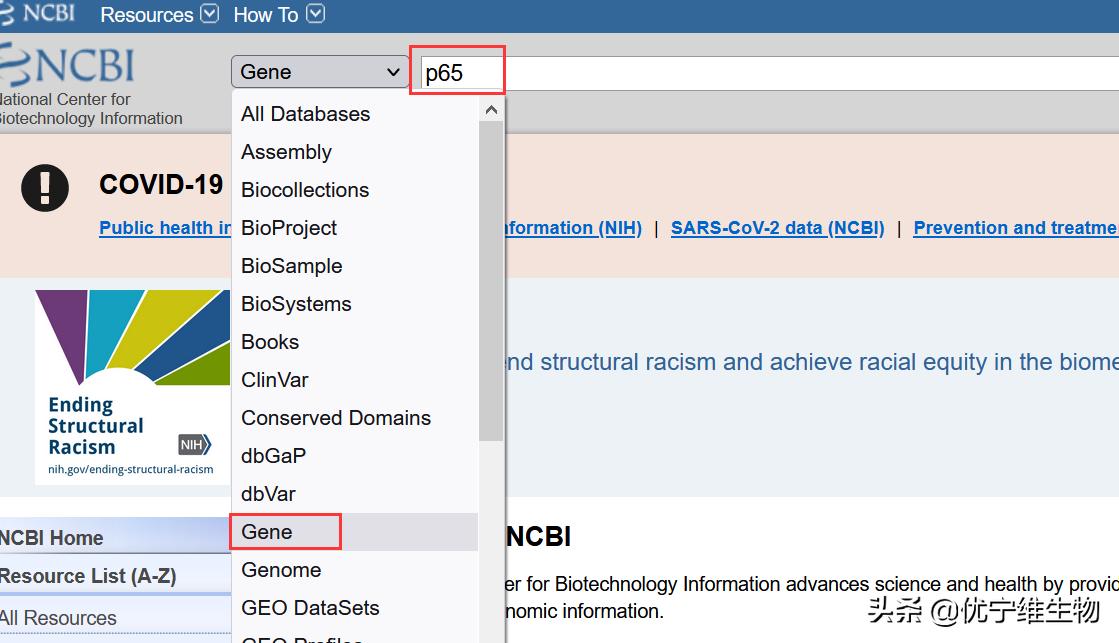Select Conserved Domains database option
Screen dimensions: 1119x643
(x=336, y=418)
